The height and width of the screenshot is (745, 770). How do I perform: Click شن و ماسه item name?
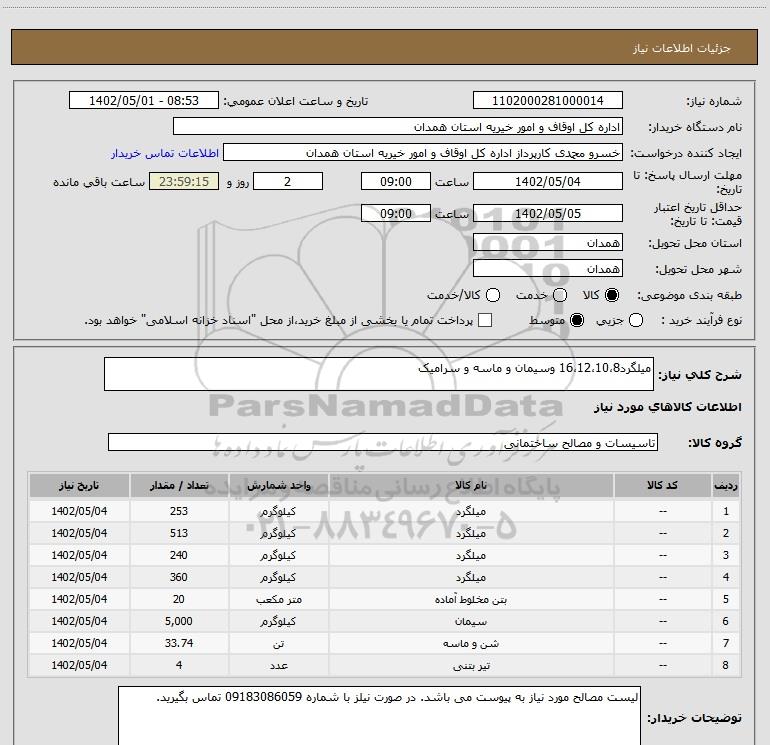pos(471,643)
